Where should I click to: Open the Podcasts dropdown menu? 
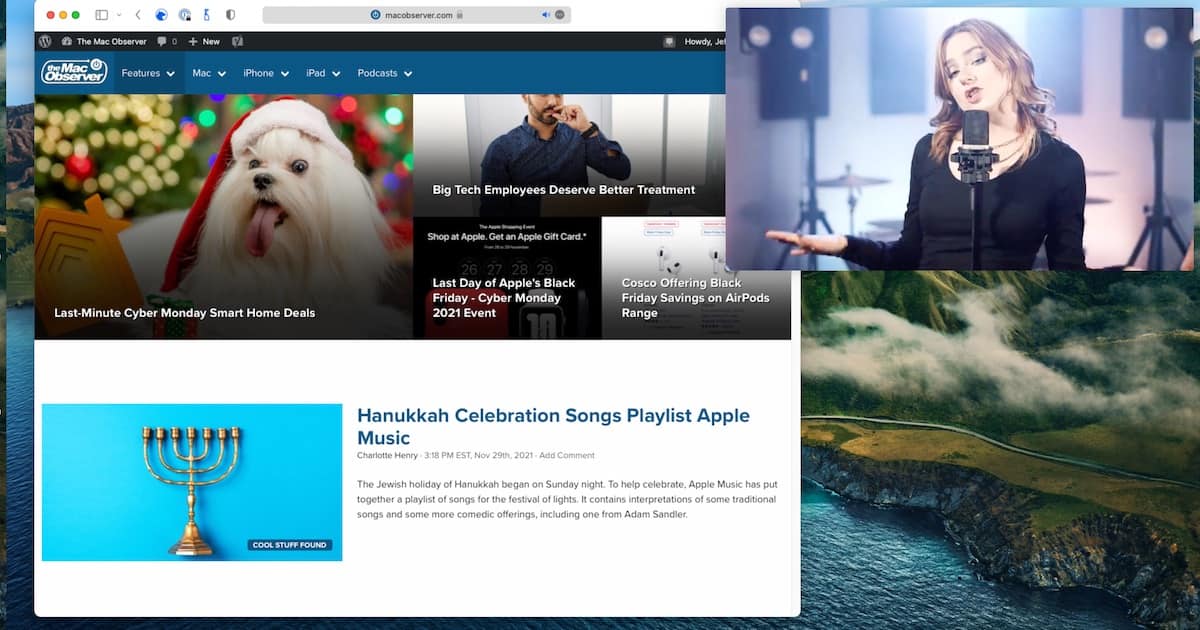[x=385, y=73]
